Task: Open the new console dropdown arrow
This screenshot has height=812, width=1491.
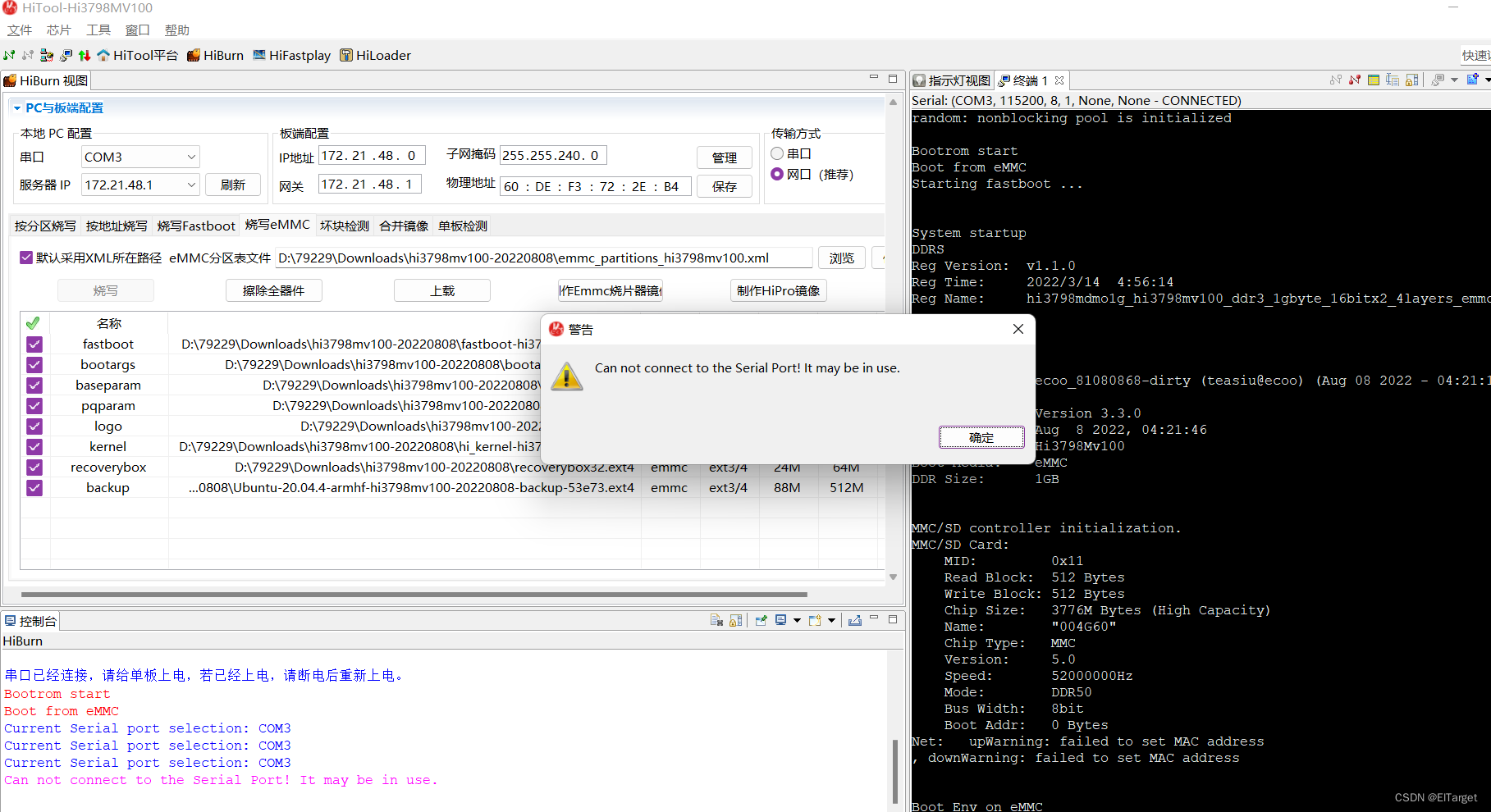Action: point(831,620)
